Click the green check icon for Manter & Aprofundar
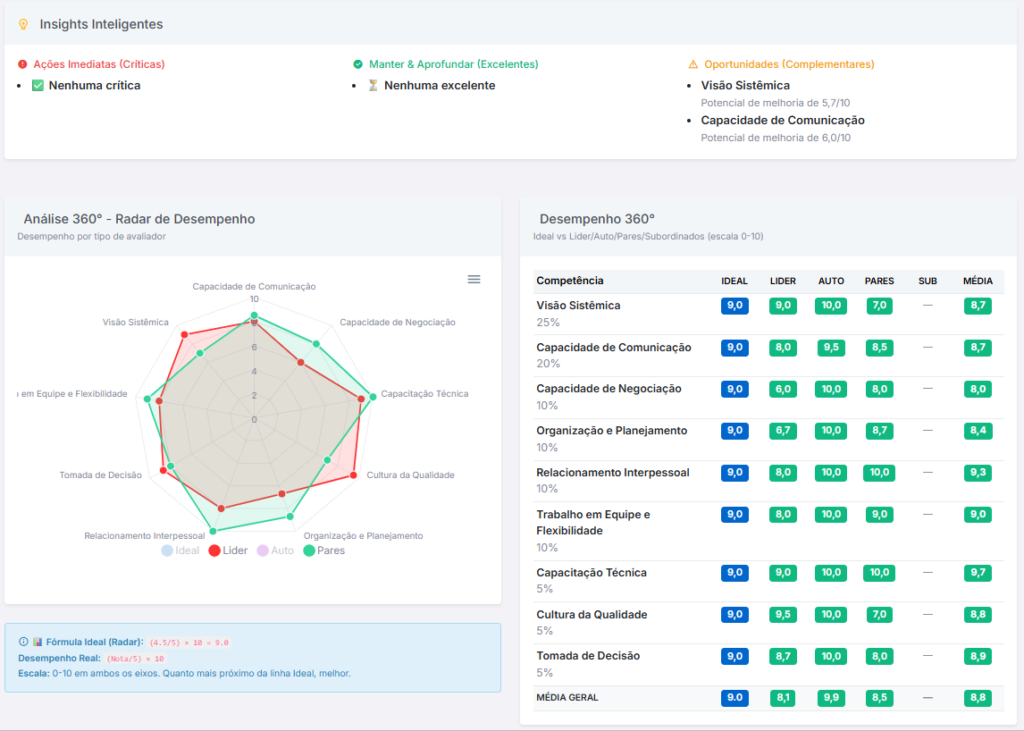The height and width of the screenshot is (731, 1024). click(358, 64)
